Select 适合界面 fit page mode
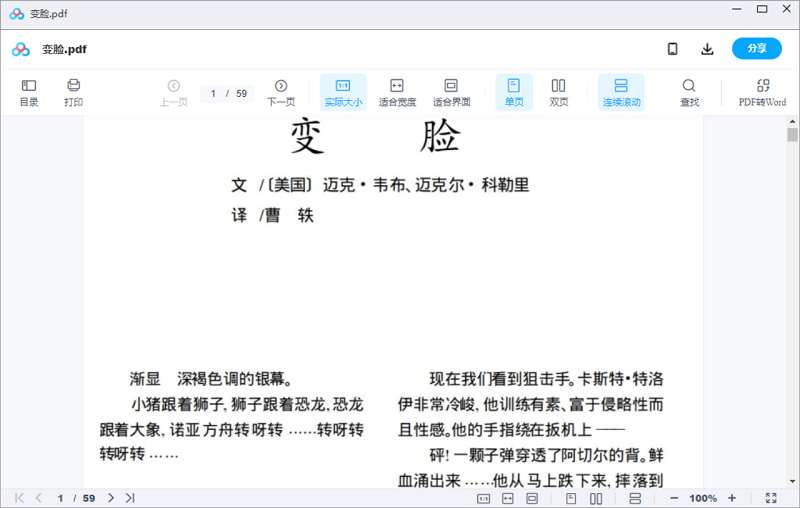This screenshot has width=800, height=508. [x=451, y=92]
